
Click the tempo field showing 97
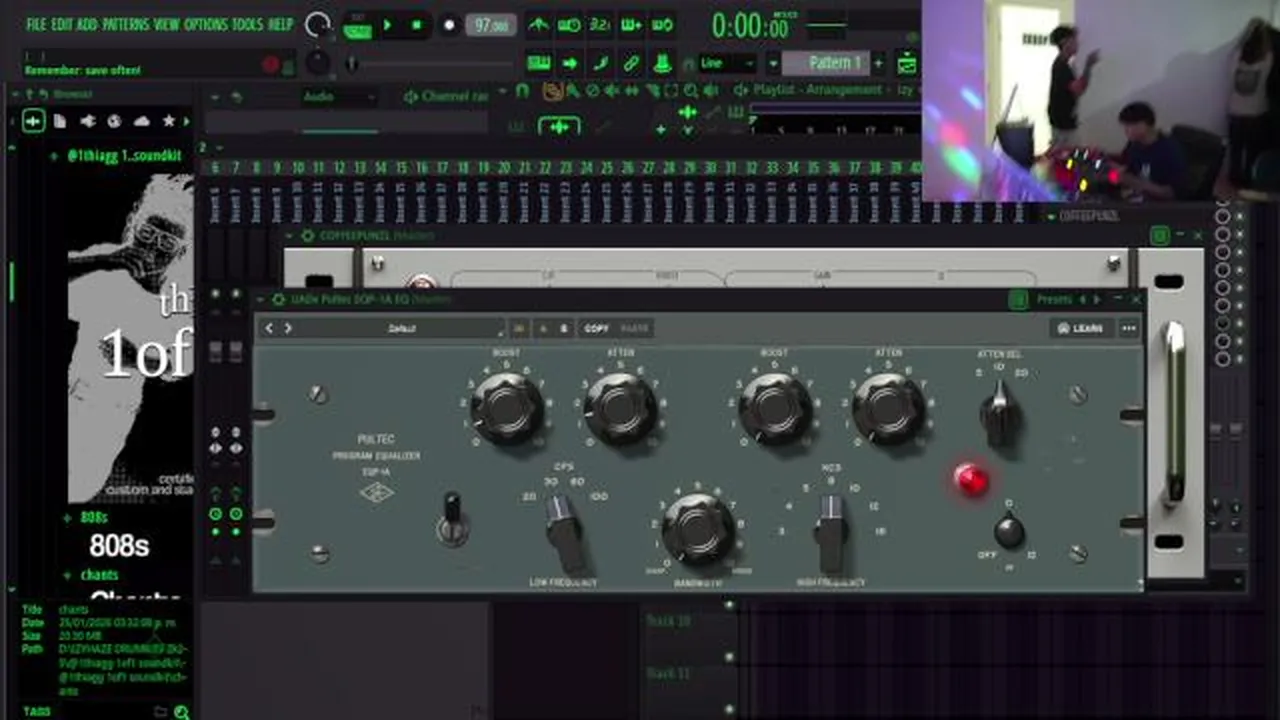point(491,25)
